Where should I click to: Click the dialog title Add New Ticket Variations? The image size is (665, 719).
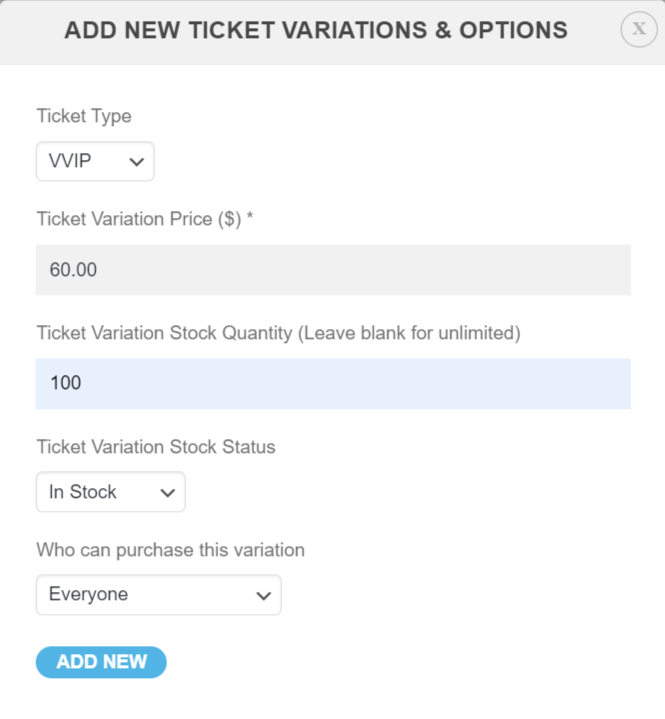(x=316, y=30)
